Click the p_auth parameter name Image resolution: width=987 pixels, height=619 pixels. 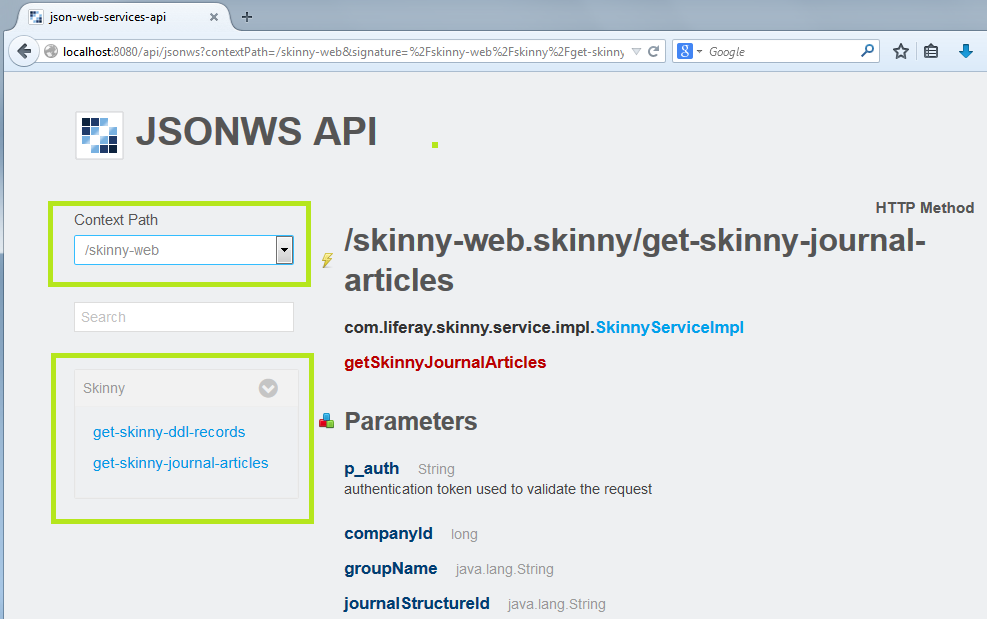[x=371, y=469]
